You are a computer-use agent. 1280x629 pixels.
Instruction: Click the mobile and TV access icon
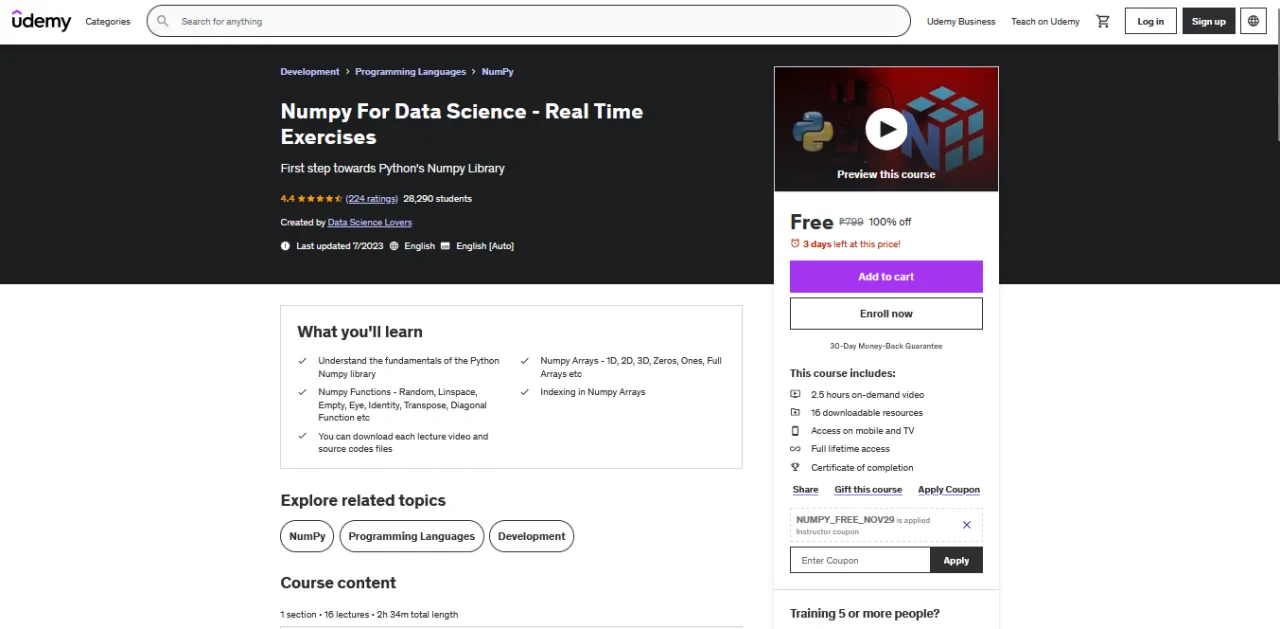796,431
